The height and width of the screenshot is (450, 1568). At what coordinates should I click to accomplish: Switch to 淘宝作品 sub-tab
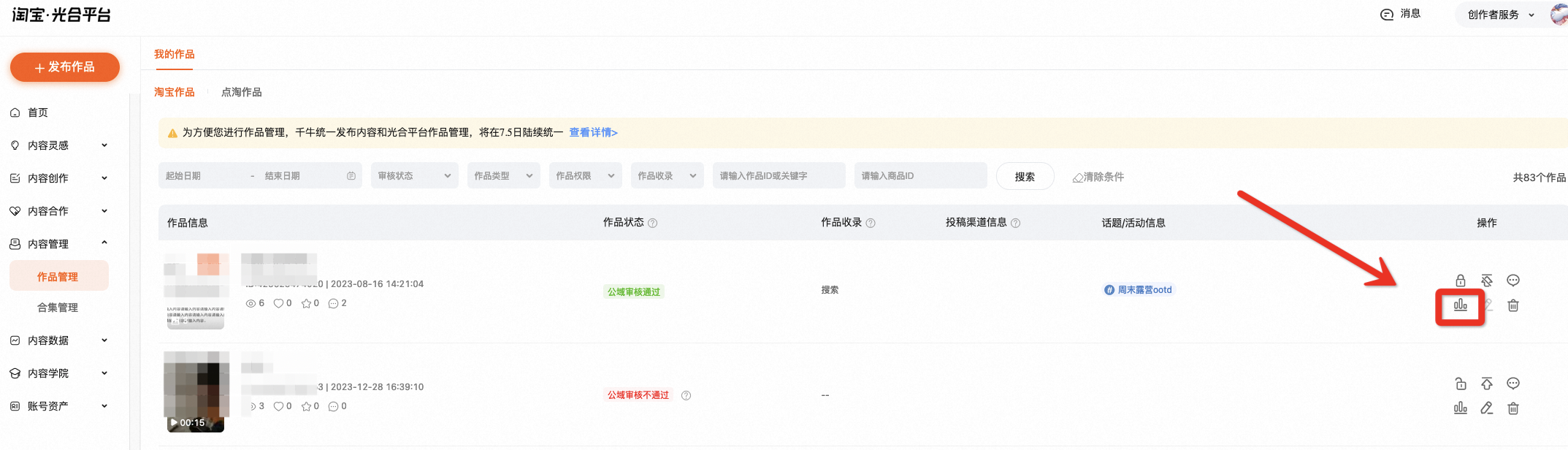coord(174,92)
